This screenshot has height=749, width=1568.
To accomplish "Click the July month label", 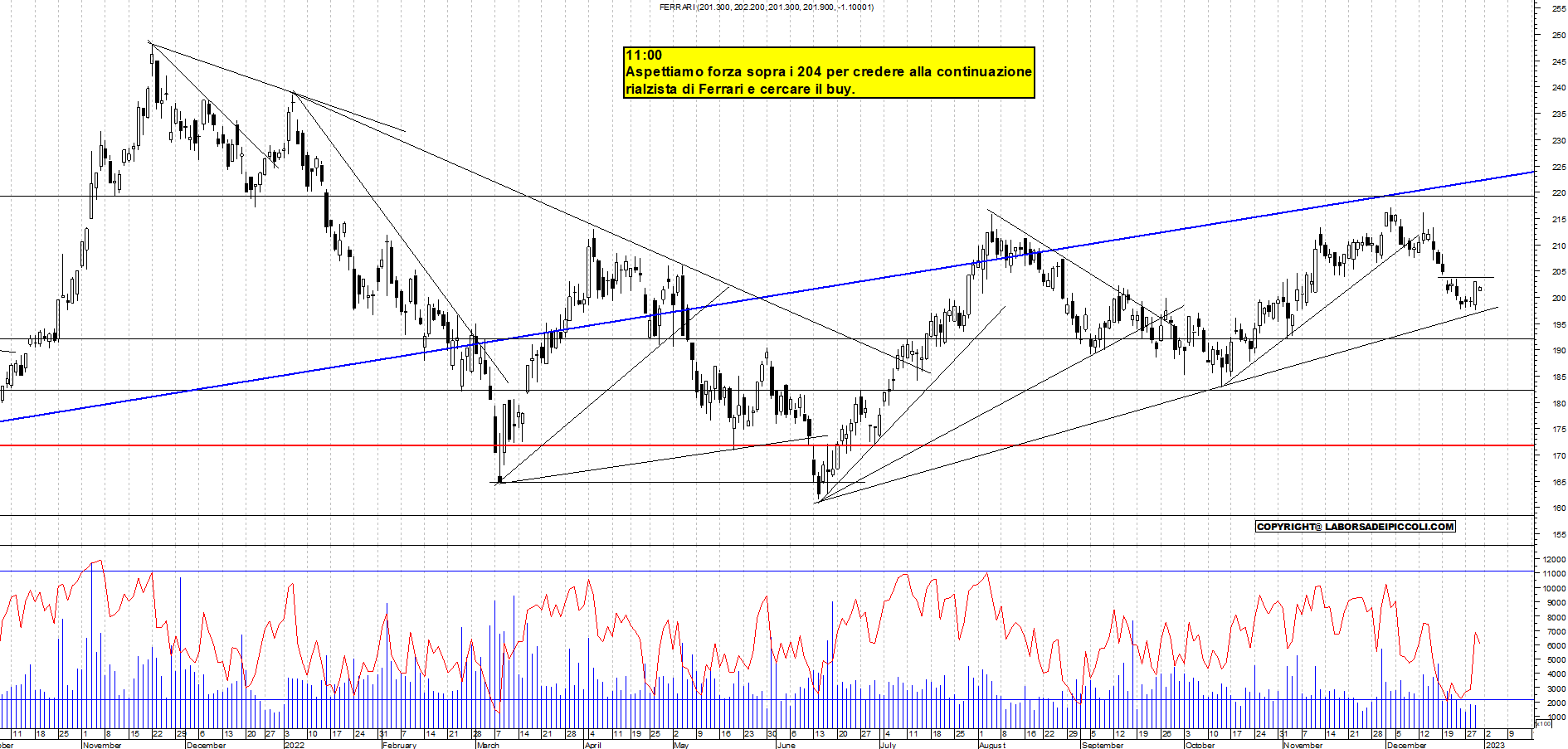I will click(889, 745).
